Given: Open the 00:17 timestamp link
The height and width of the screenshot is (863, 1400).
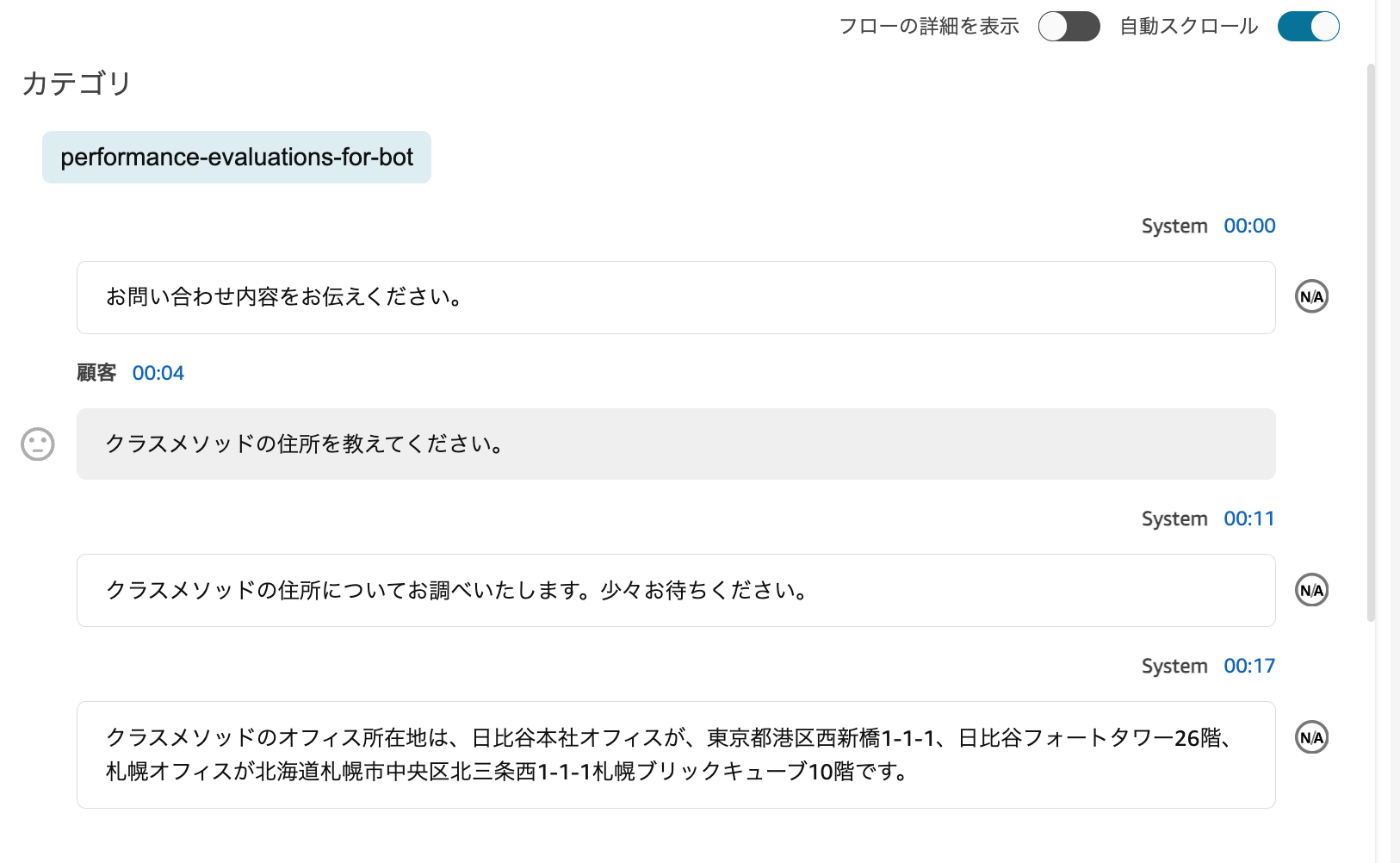Looking at the screenshot, I should [1249, 665].
